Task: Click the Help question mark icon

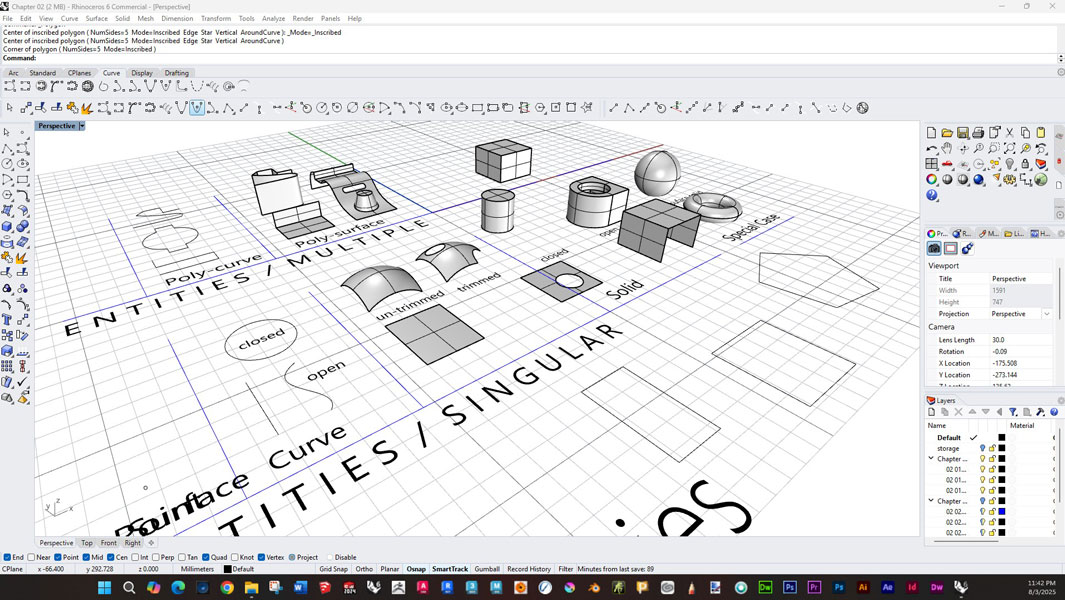Action: [932, 196]
